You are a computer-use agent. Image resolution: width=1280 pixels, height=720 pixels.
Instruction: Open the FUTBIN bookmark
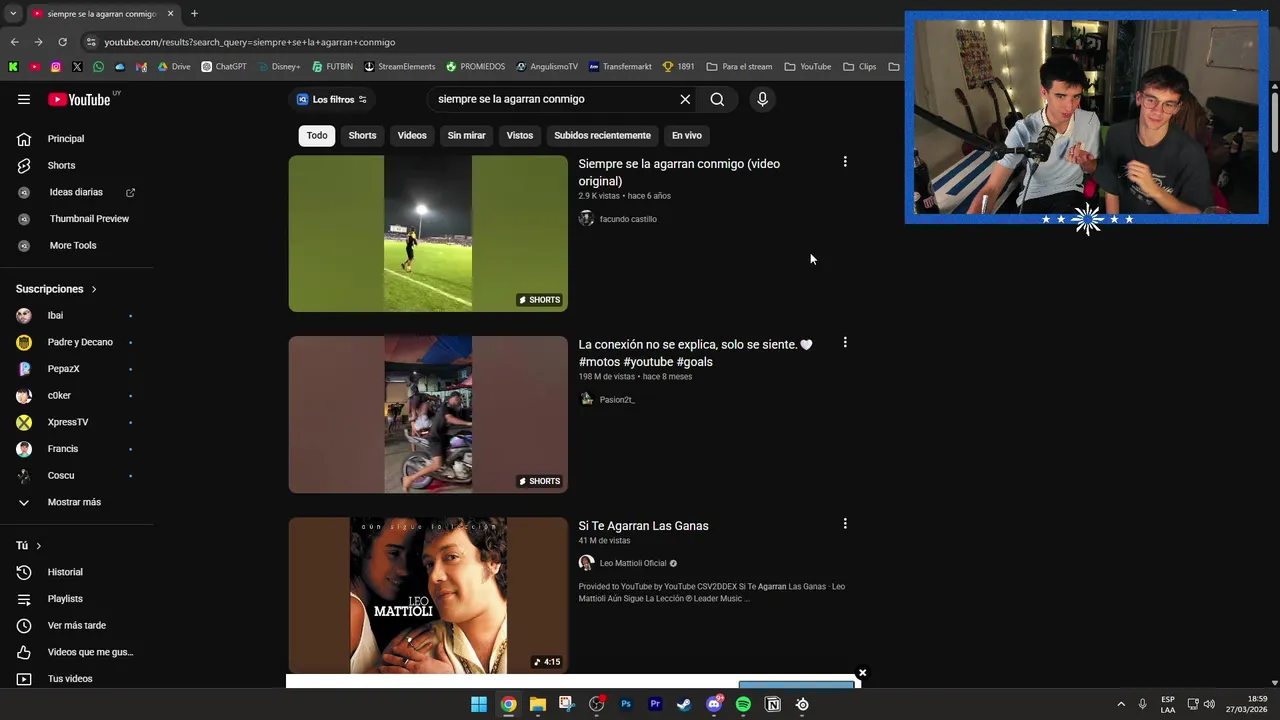pos(332,67)
